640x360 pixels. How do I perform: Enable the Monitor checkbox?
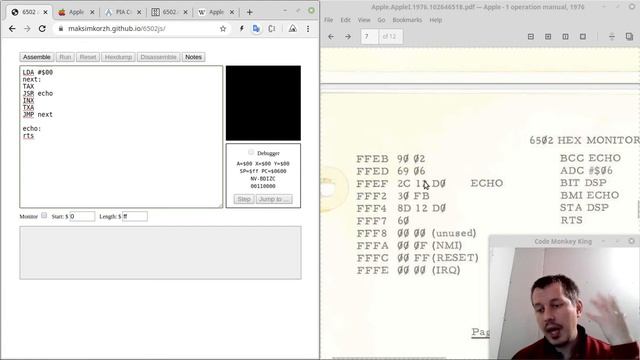coord(44,216)
